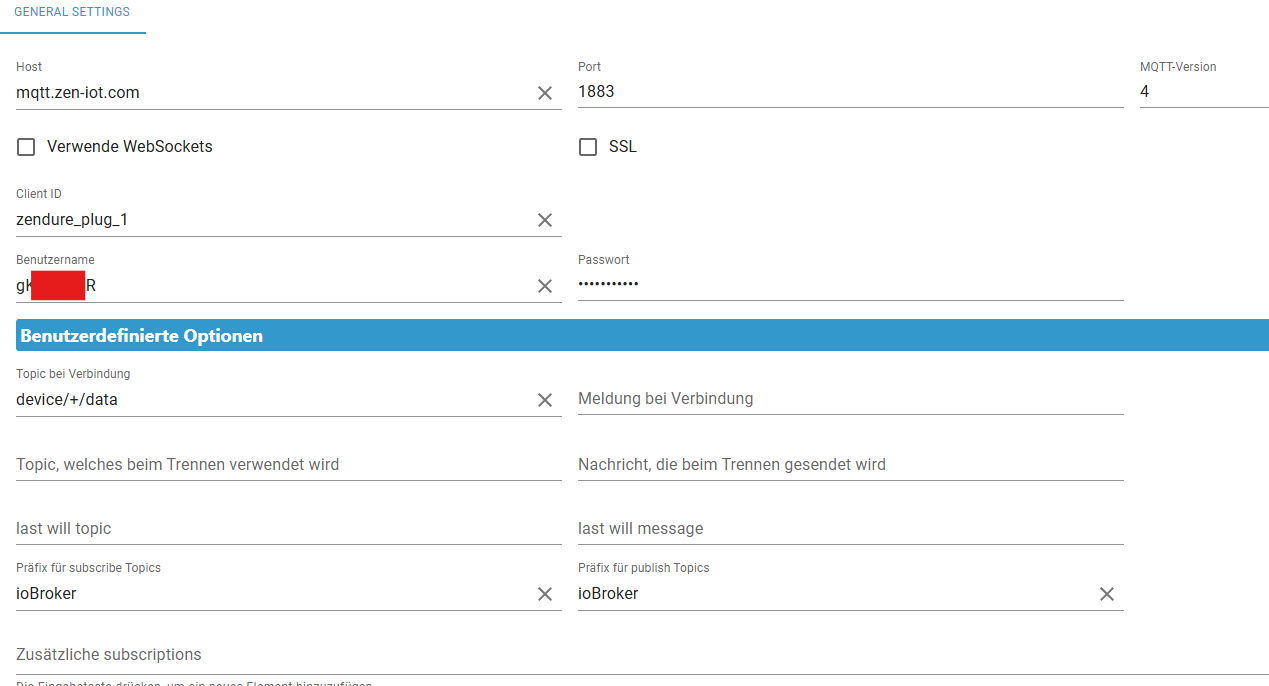Clear the Host field with its X icon
This screenshot has width=1269, height=686.
[545, 93]
